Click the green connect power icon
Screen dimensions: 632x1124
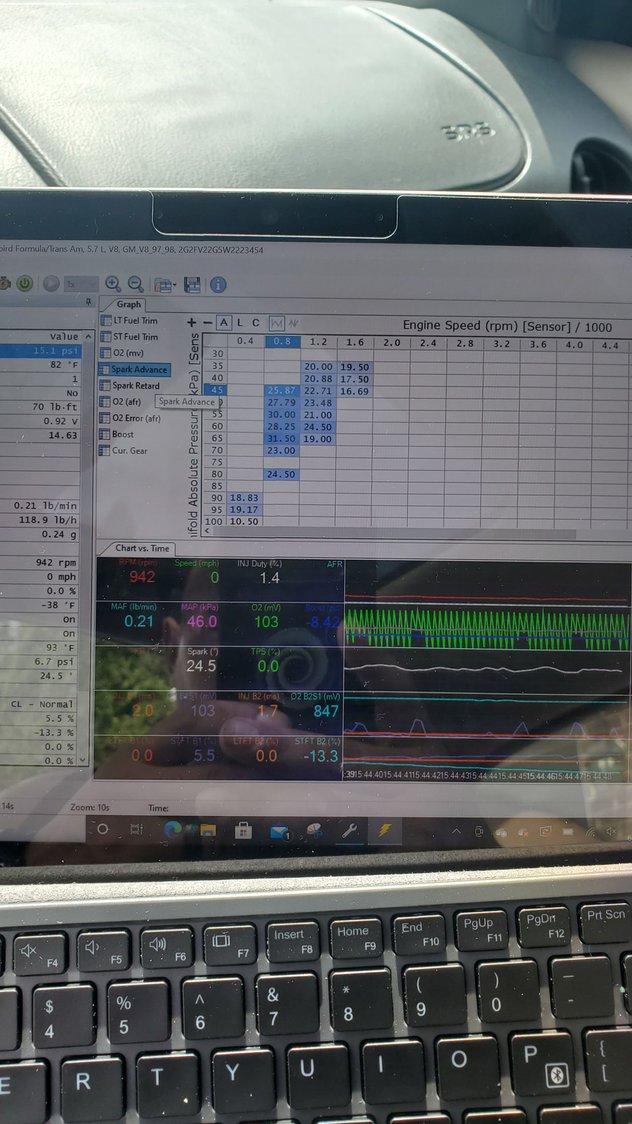[x=23, y=284]
